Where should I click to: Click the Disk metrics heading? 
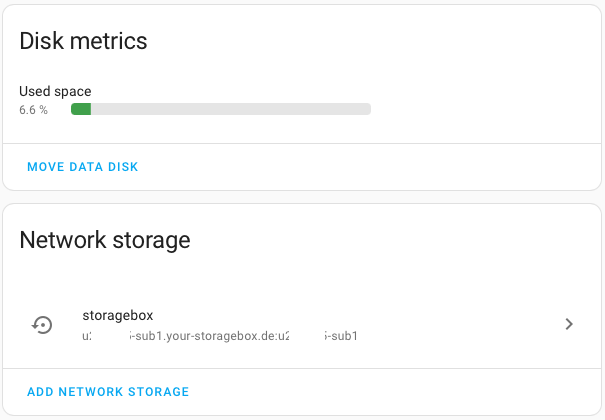(x=84, y=41)
